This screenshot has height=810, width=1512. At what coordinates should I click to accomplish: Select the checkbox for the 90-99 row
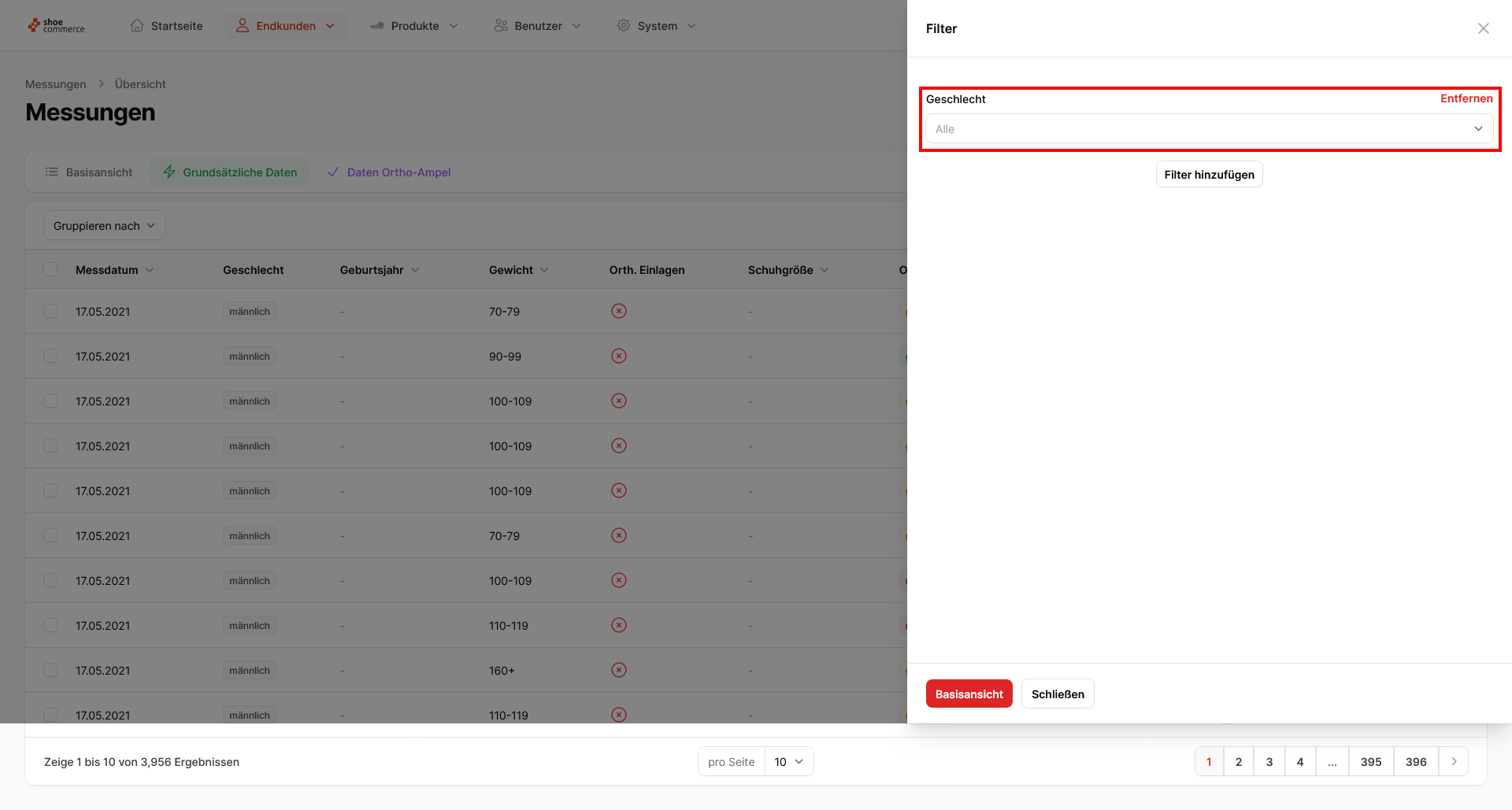point(50,356)
